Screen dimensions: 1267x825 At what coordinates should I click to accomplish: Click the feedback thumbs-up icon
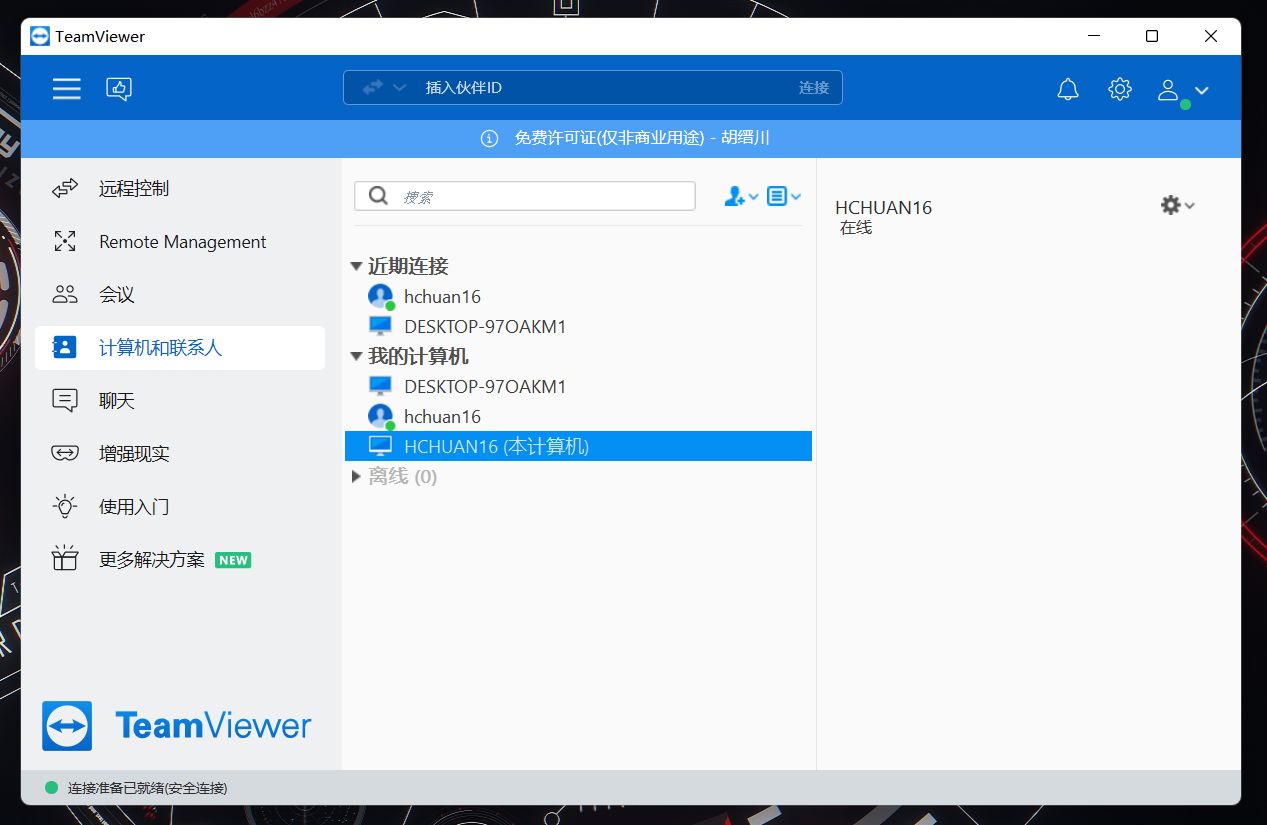119,89
